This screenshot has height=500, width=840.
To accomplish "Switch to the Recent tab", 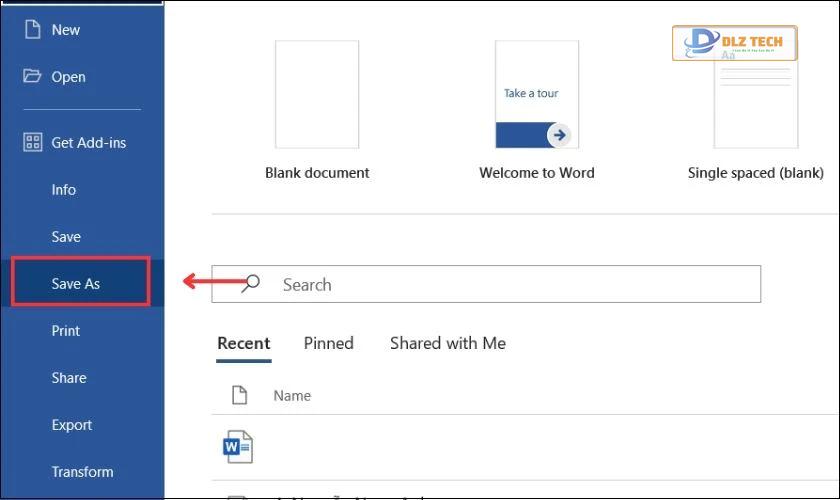I will click(x=244, y=344).
